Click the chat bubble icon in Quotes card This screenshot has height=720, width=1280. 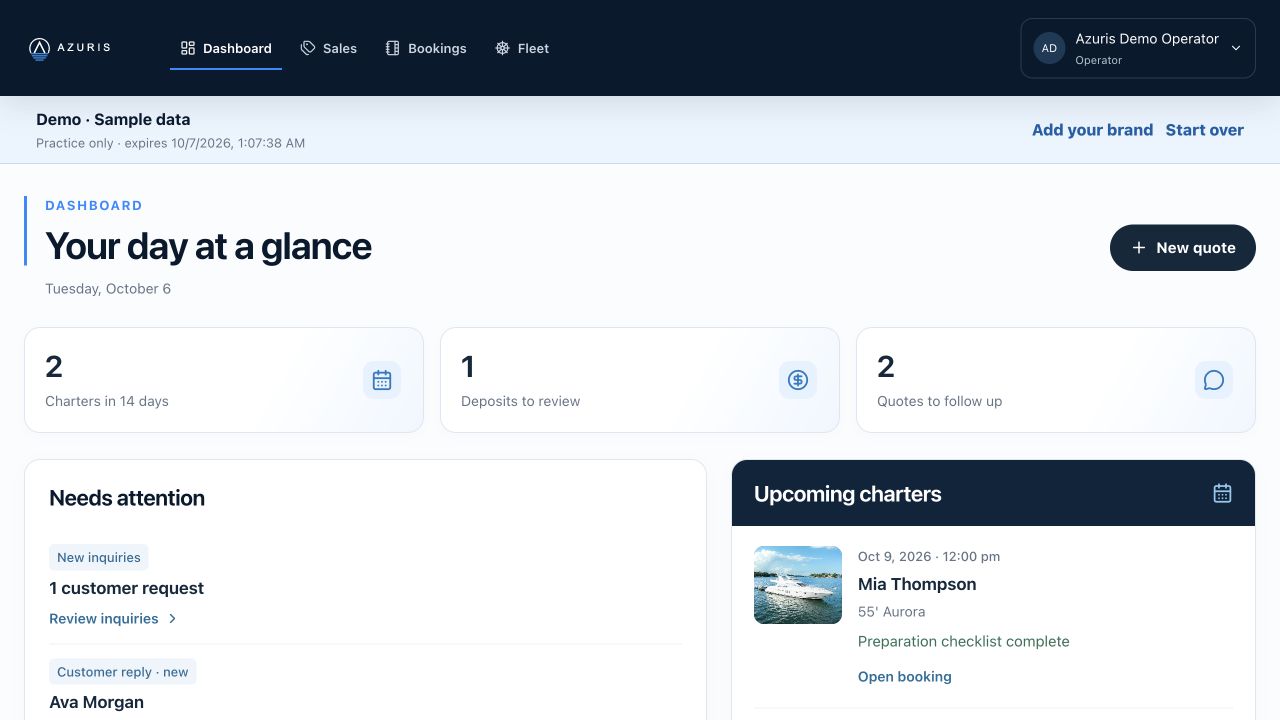pos(1214,380)
